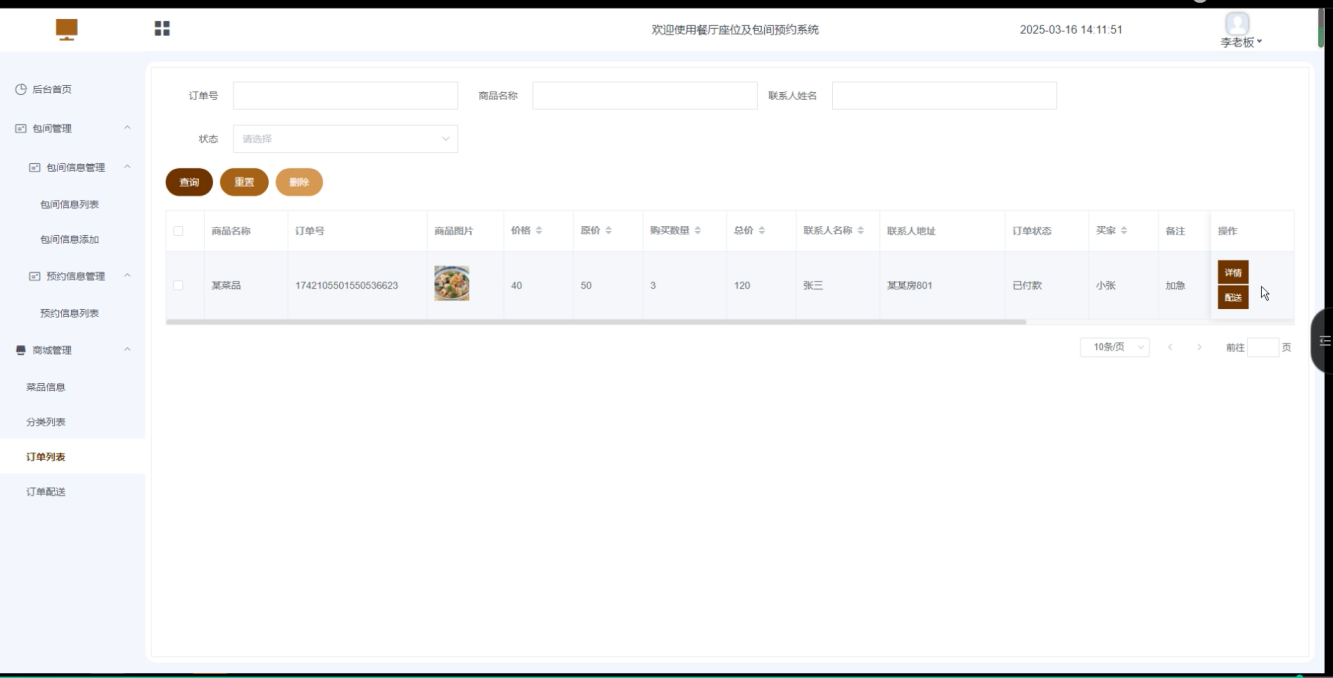Click the 配送 button for 某菜品 order
This screenshot has height=678, width=1333.
pyautogui.click(x=1233, y=298)
